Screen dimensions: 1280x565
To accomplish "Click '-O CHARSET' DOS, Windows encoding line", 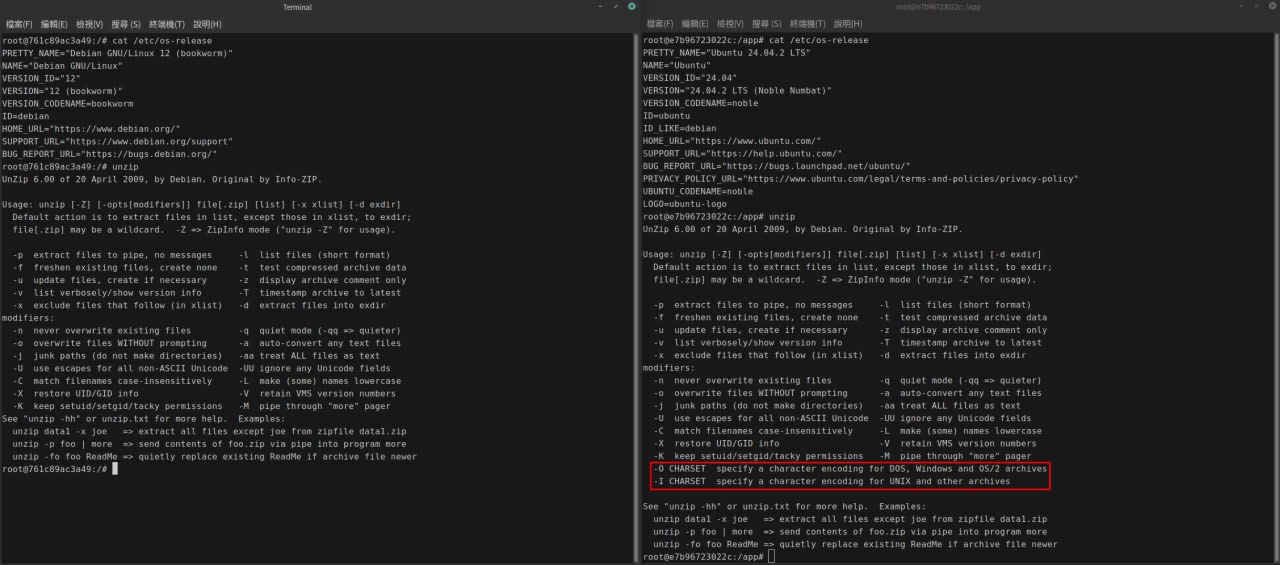I will pyautogui.click(x=850, y=469).
